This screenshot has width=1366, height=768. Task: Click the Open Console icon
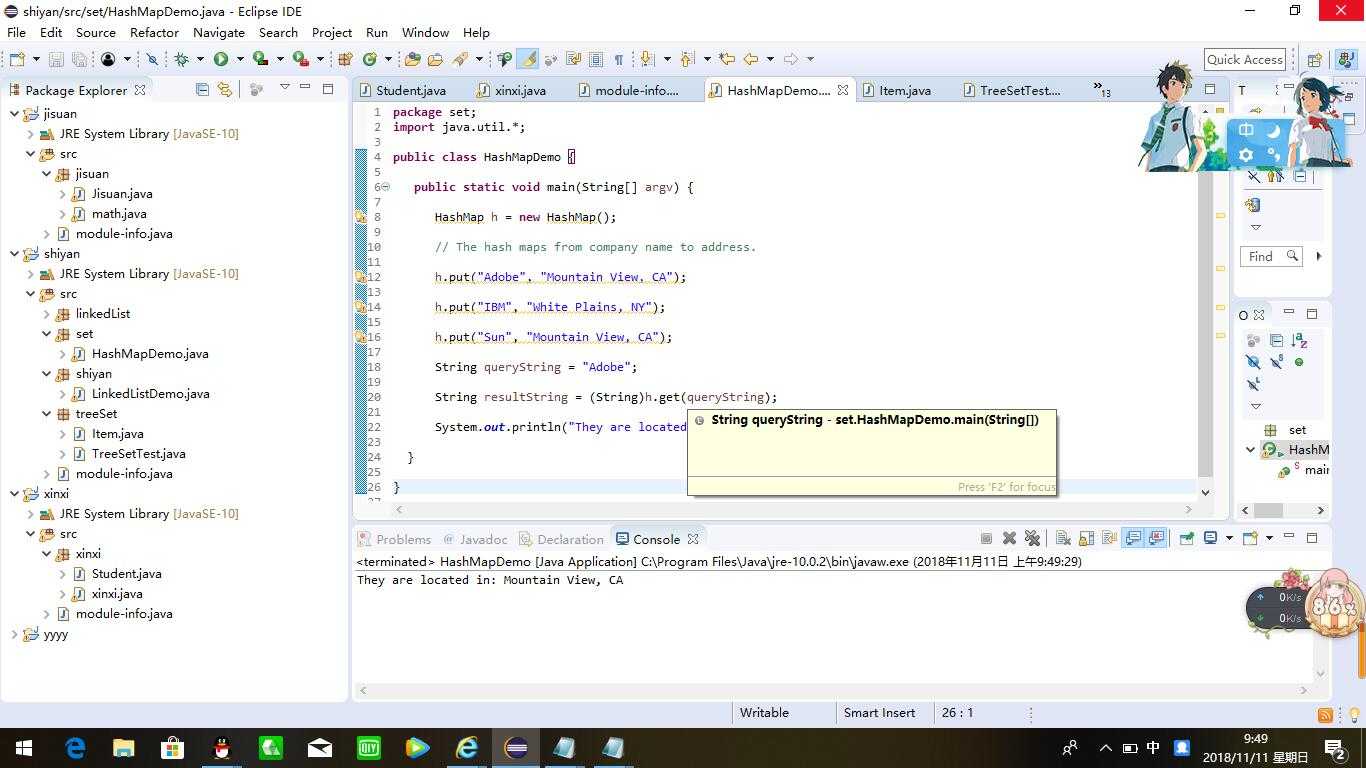click(x=1250, y=538)
